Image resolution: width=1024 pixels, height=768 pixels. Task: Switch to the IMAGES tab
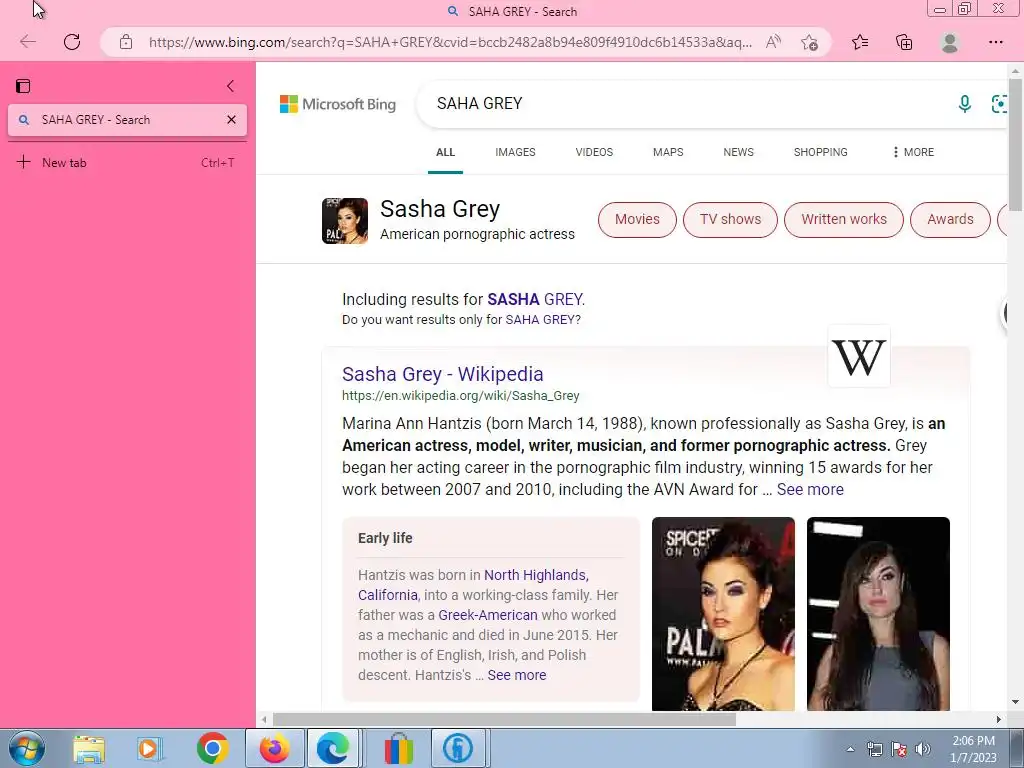click(515, 152)
